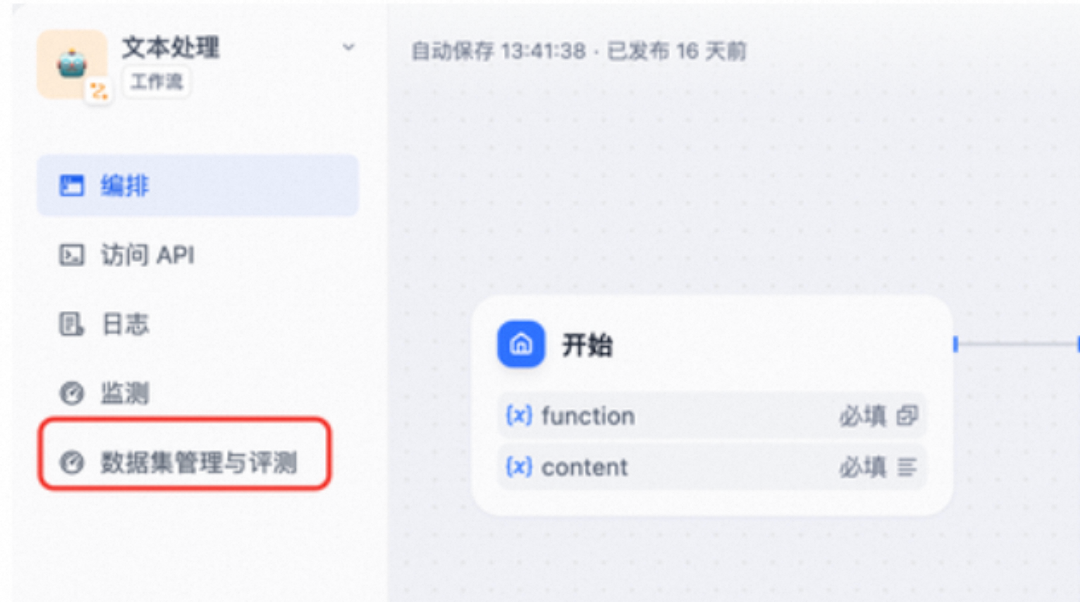
Task: Select the 开始 start node home icon
Action: pyautogui.click(x=521, y=344)
